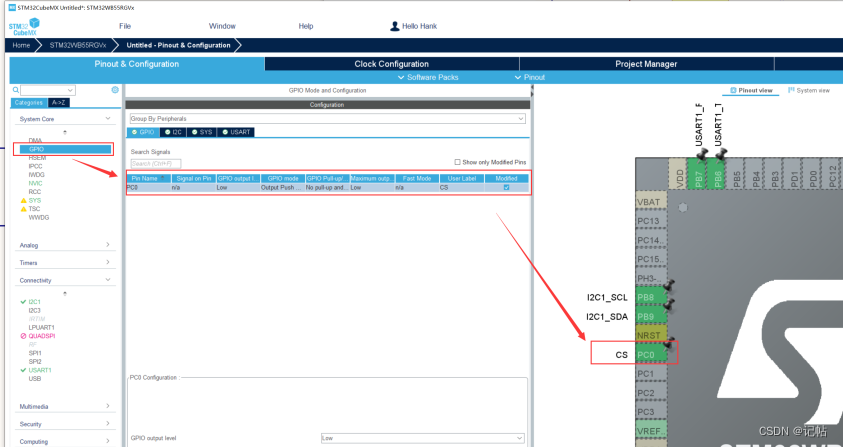Click the PB6 pin at the chip top

click(x=717, y=173)
